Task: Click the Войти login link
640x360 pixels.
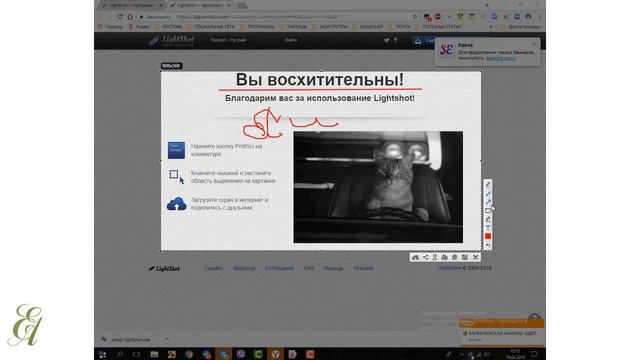Action: pos(291,40)
